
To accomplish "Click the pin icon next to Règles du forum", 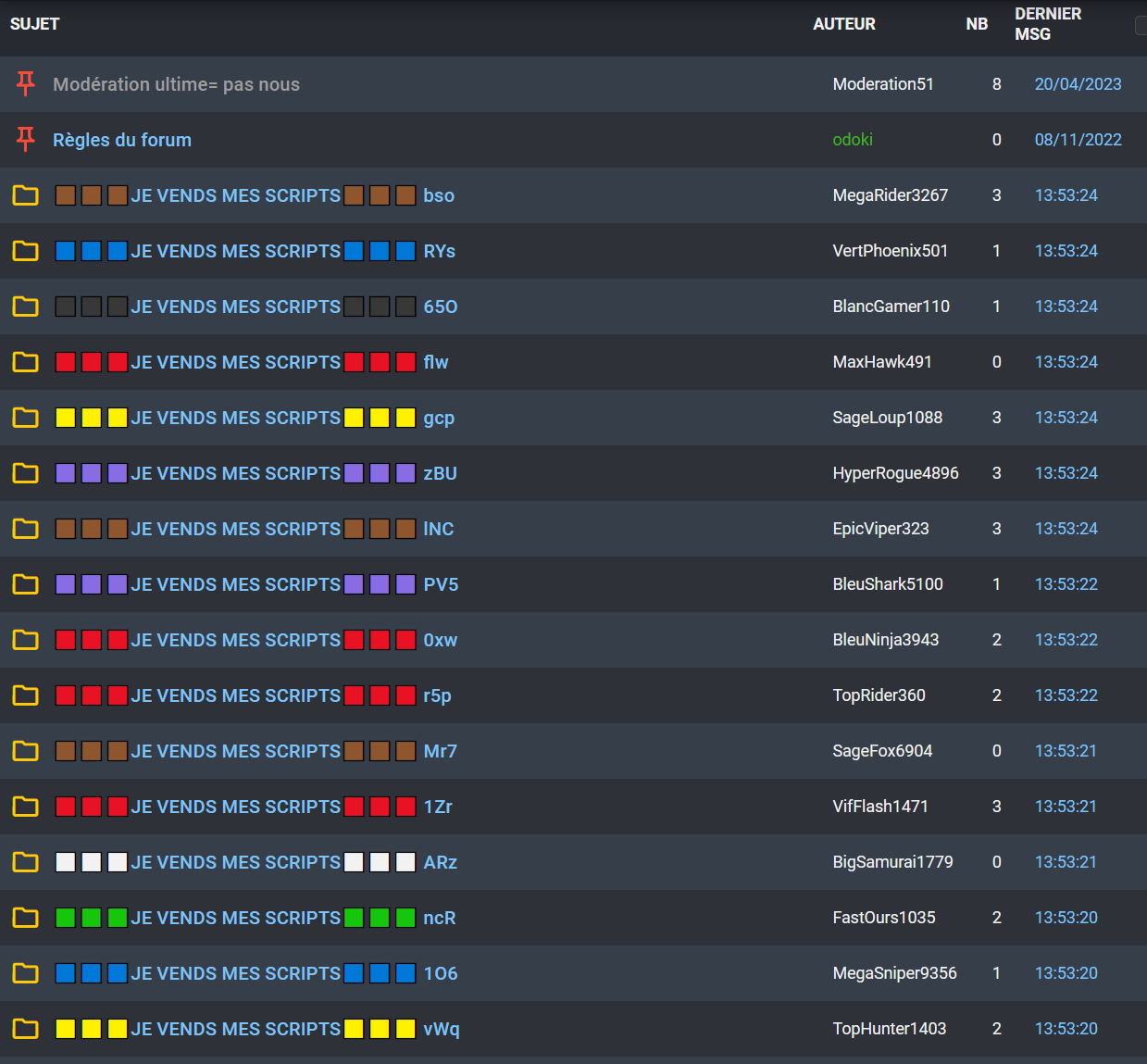I will [26, 139].
